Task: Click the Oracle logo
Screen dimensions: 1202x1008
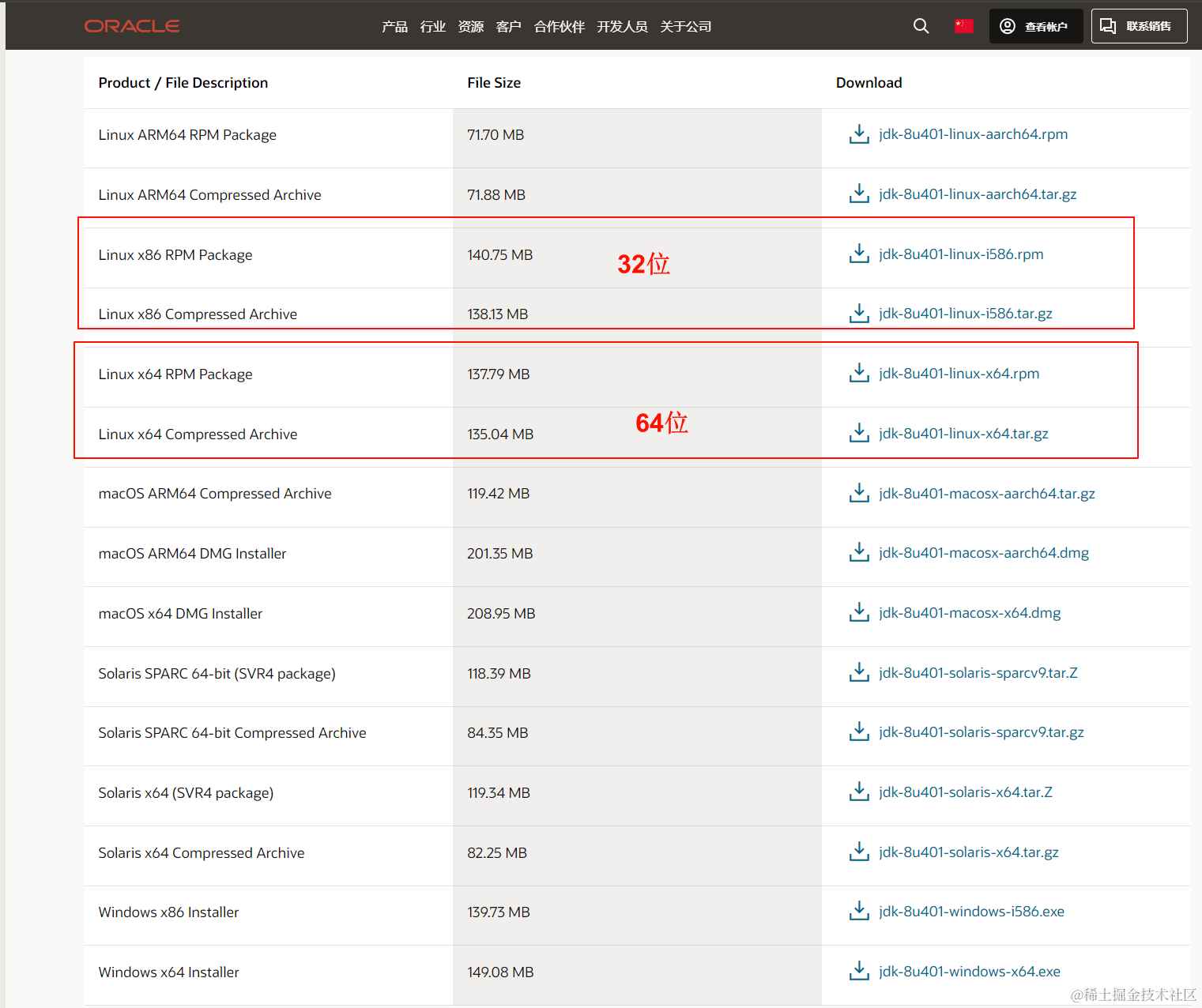Action: (x=132, y=26)
